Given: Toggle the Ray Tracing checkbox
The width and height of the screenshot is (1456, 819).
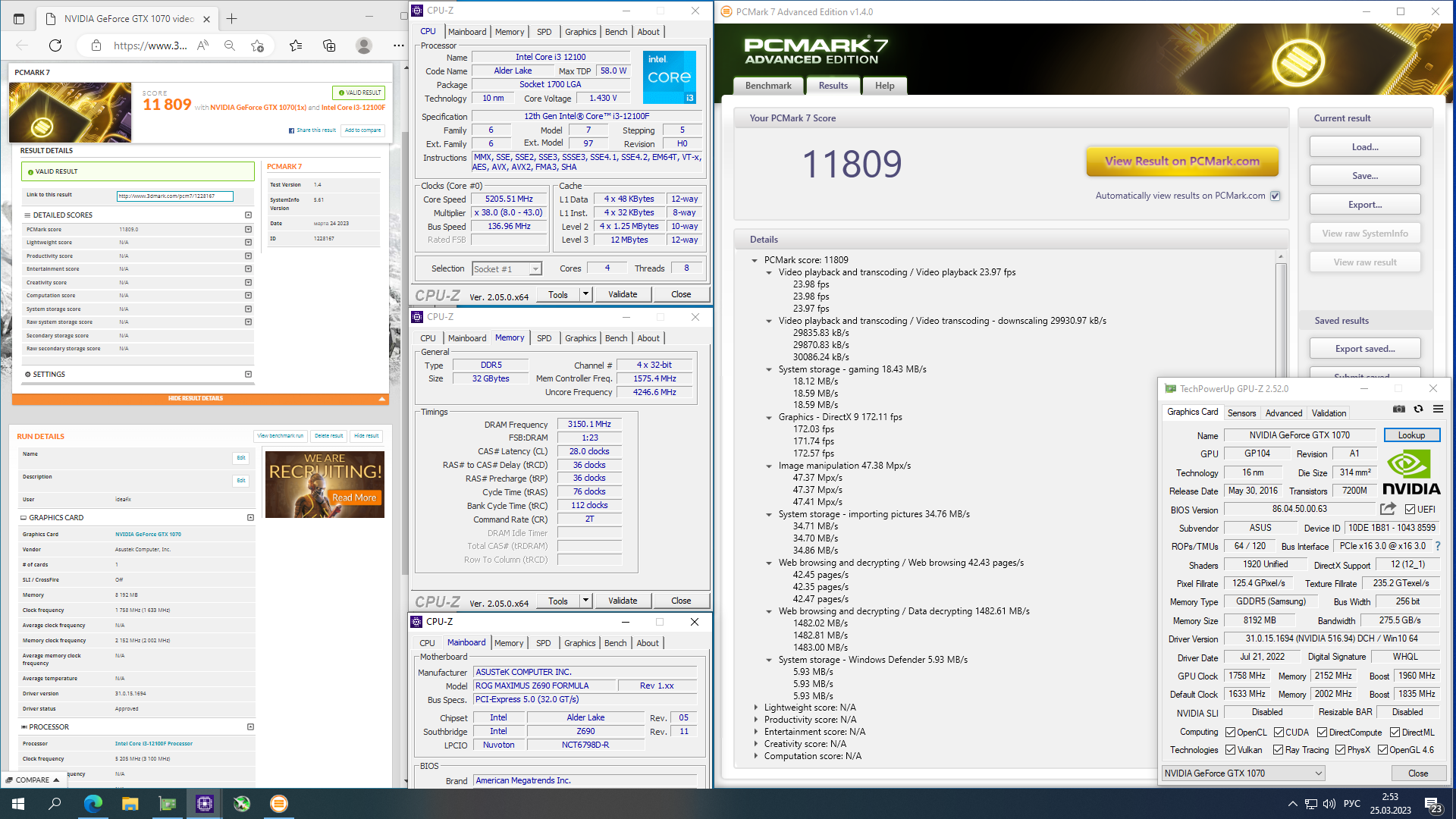Looking at the screenshot, I should pyautogui.click(x=1279, y=750).
